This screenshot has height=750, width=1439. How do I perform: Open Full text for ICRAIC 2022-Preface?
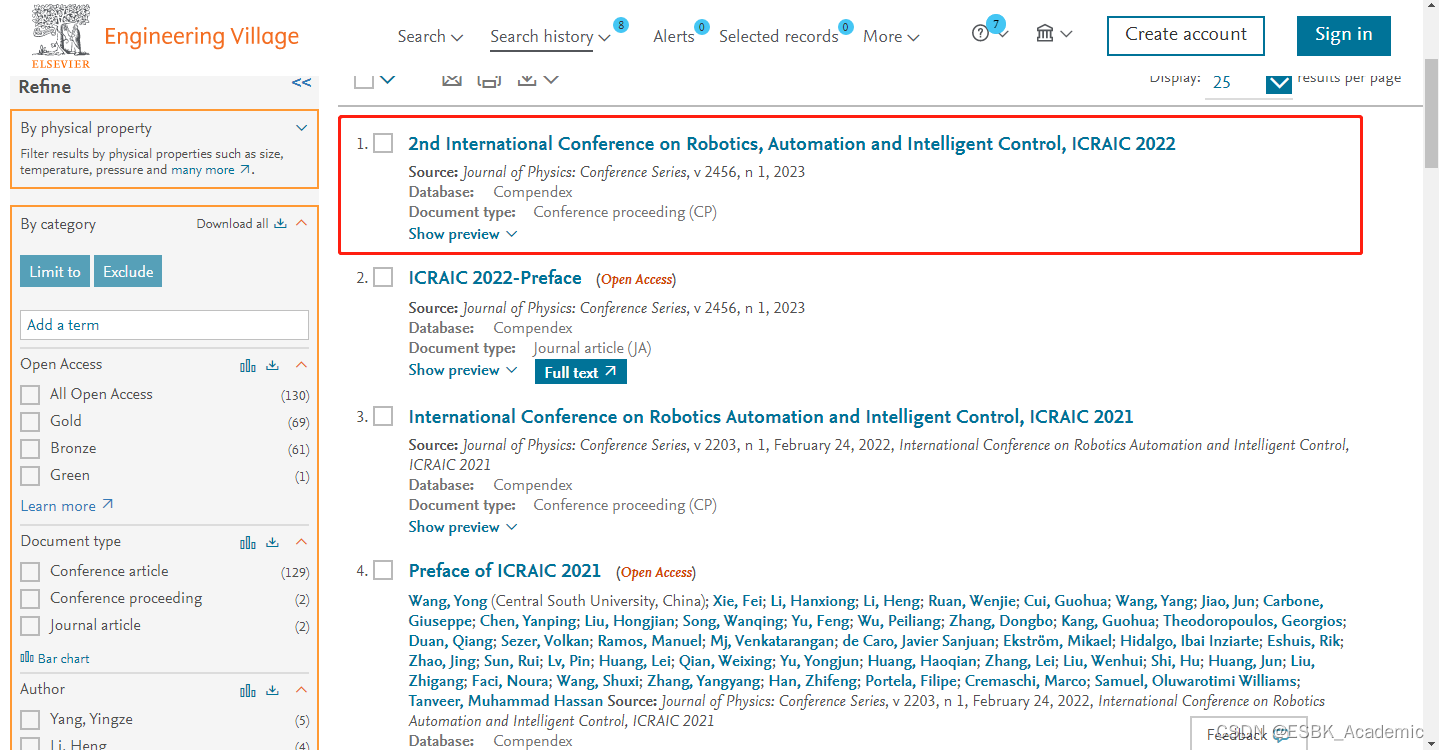tap(581, 372)
